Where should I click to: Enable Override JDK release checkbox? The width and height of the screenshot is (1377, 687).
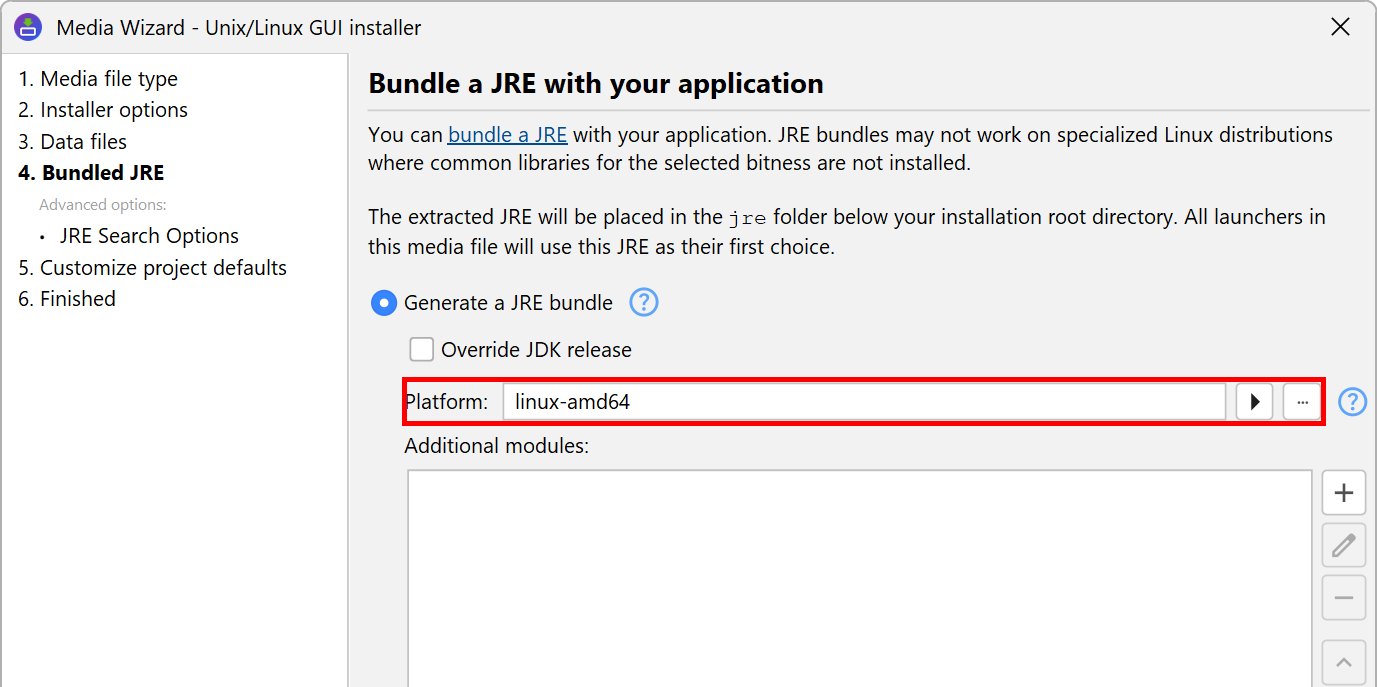[422, 350]
